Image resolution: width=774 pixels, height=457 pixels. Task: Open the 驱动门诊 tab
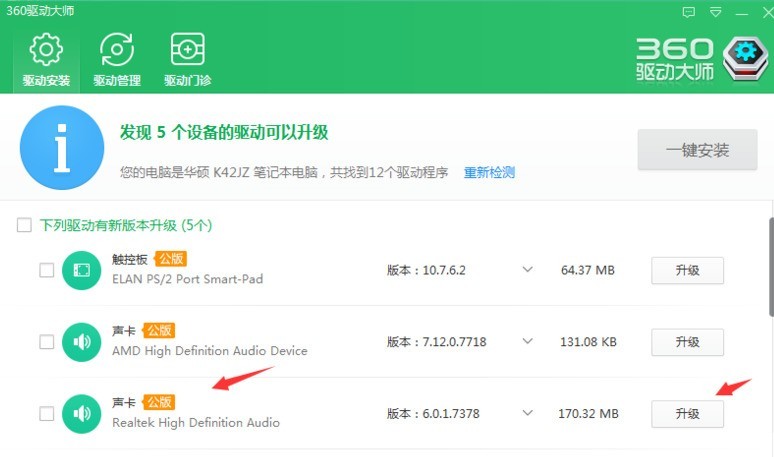click(x=188, y=59)
